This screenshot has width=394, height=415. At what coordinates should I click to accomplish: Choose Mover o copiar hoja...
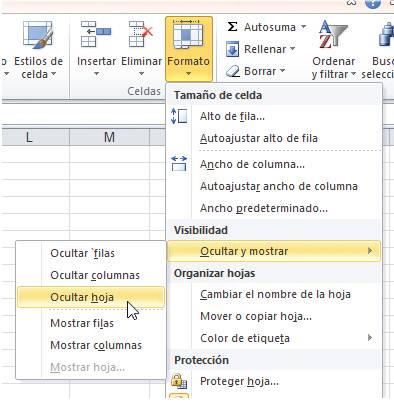(x=274, y=316)
